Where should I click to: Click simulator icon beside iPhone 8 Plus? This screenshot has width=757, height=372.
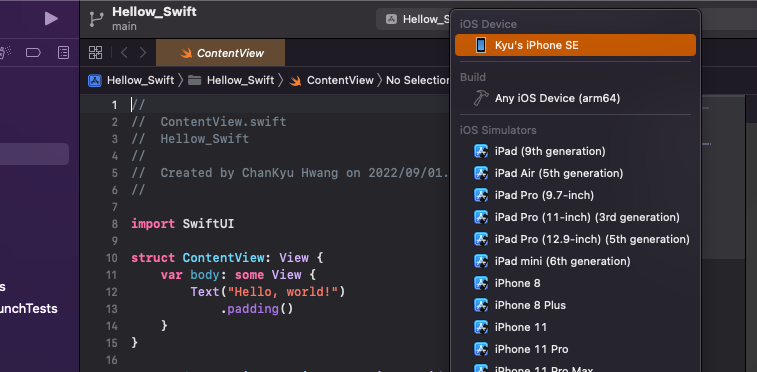pyautogui.click(x=481, y=305)
